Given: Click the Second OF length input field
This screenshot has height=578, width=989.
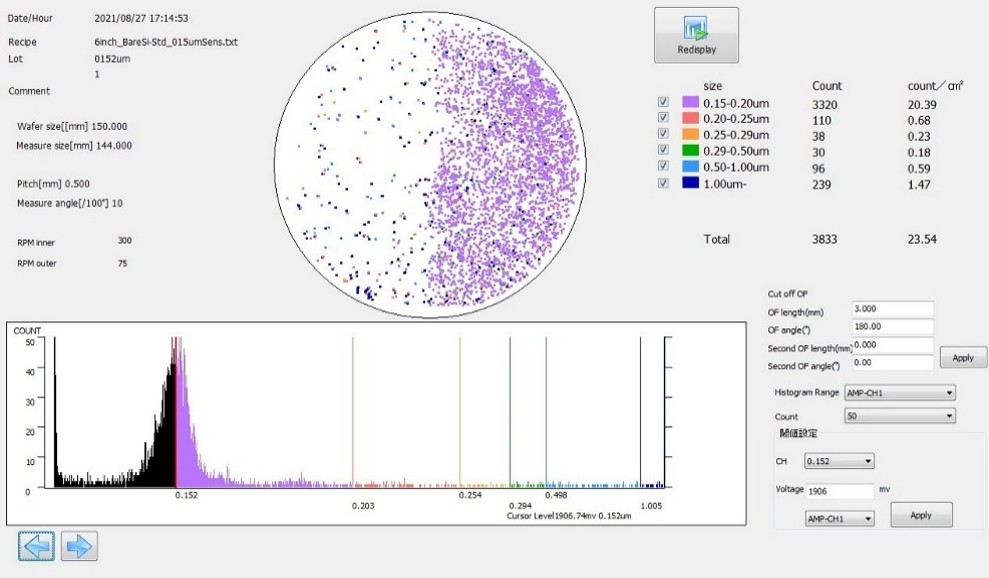Looking at the screenshot, I should [892, 345].
